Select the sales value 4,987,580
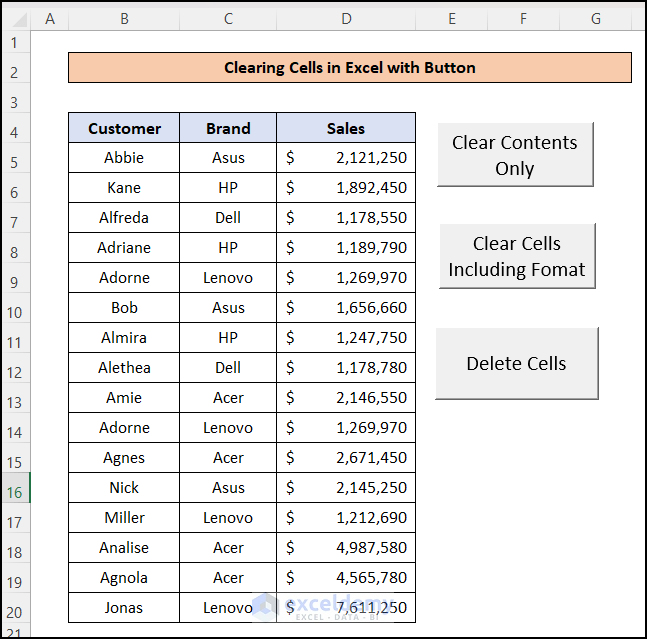 [x=346, y=548]
